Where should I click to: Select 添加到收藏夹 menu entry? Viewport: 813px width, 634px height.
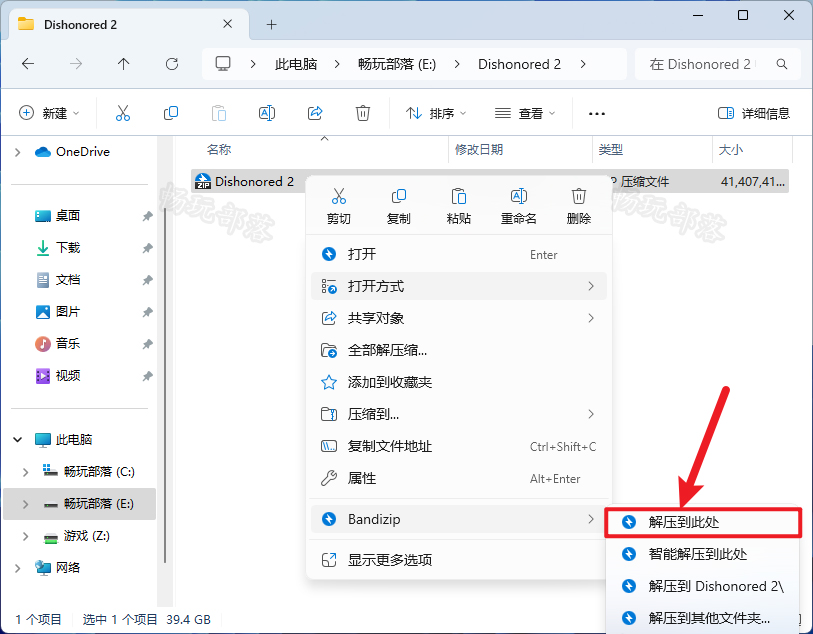click(459, 383)
